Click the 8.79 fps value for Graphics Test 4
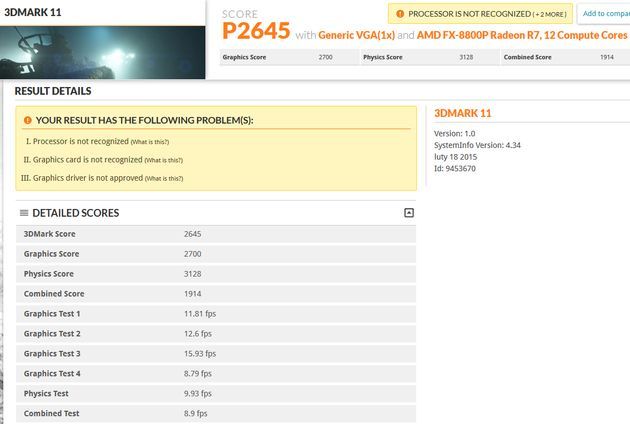This screenshot has width=630, height=424. (198, 374)
